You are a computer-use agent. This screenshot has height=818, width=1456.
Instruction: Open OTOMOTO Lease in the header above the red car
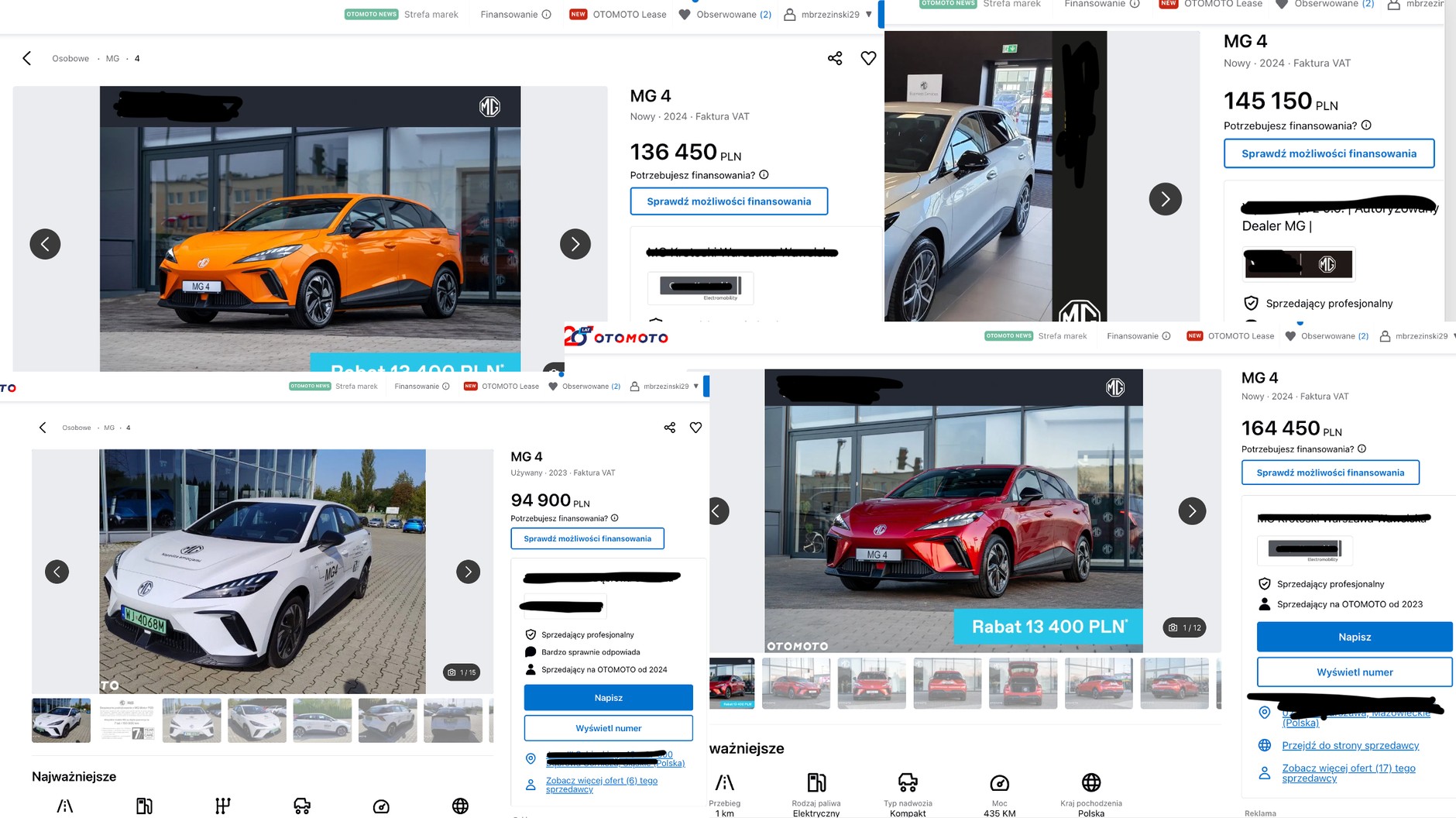1240,336
